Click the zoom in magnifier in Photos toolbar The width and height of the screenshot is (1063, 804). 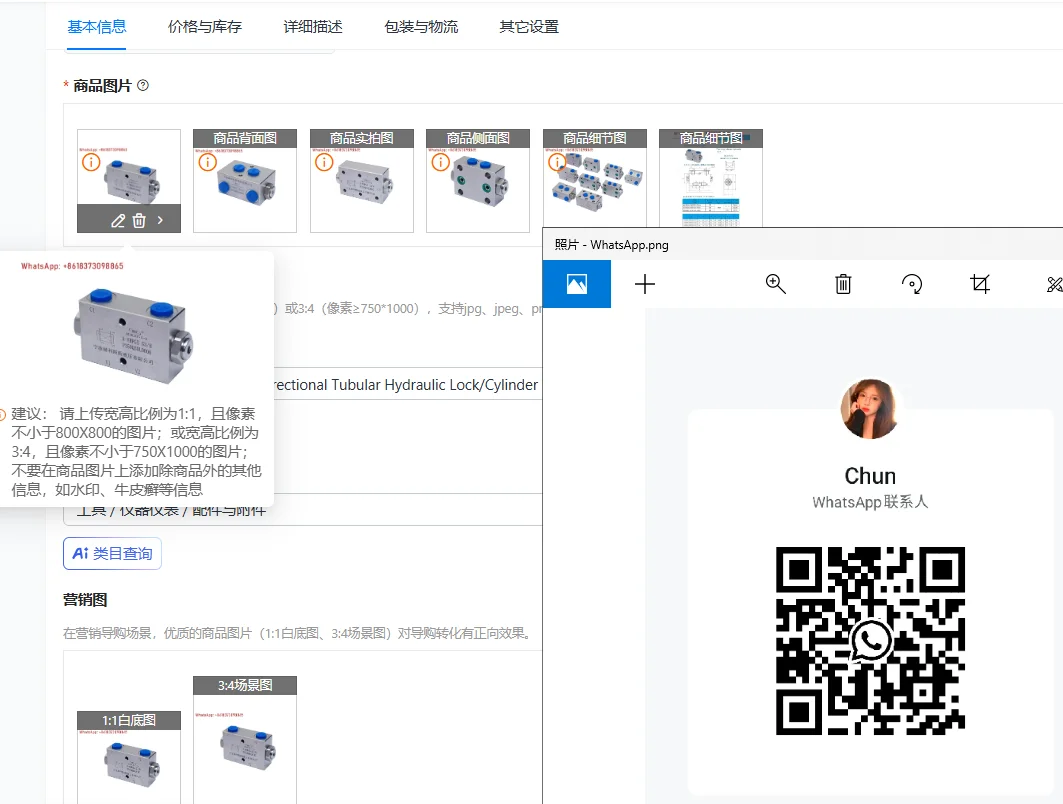pos(775,284)
